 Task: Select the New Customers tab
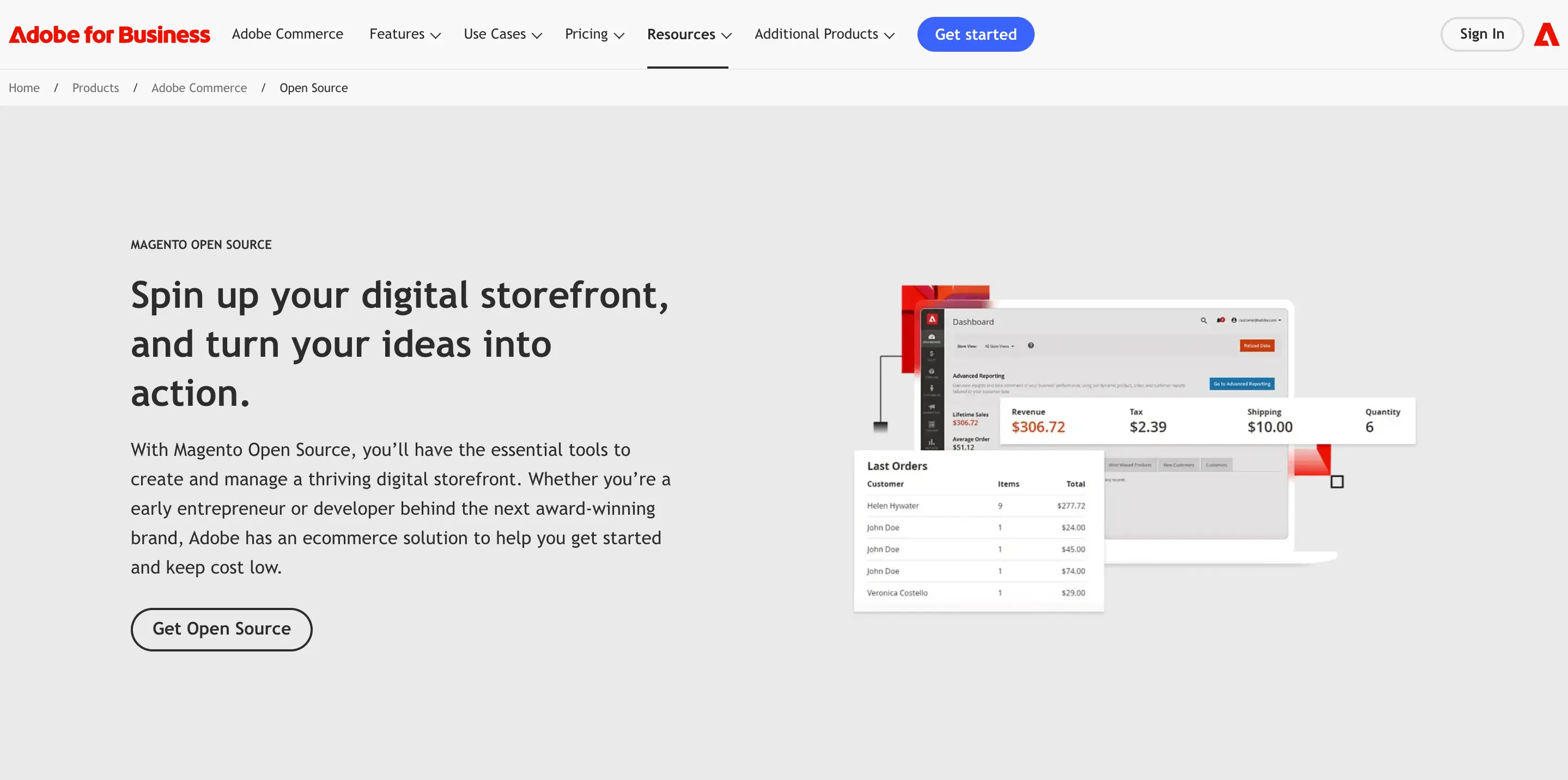(x=1179, y=464)
